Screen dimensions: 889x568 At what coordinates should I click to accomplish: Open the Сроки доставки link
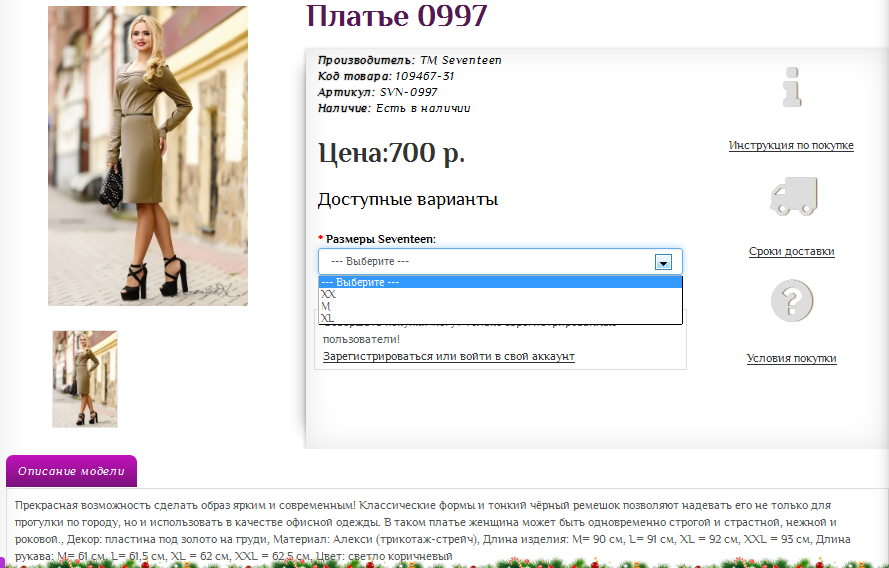tap(791, 251)
